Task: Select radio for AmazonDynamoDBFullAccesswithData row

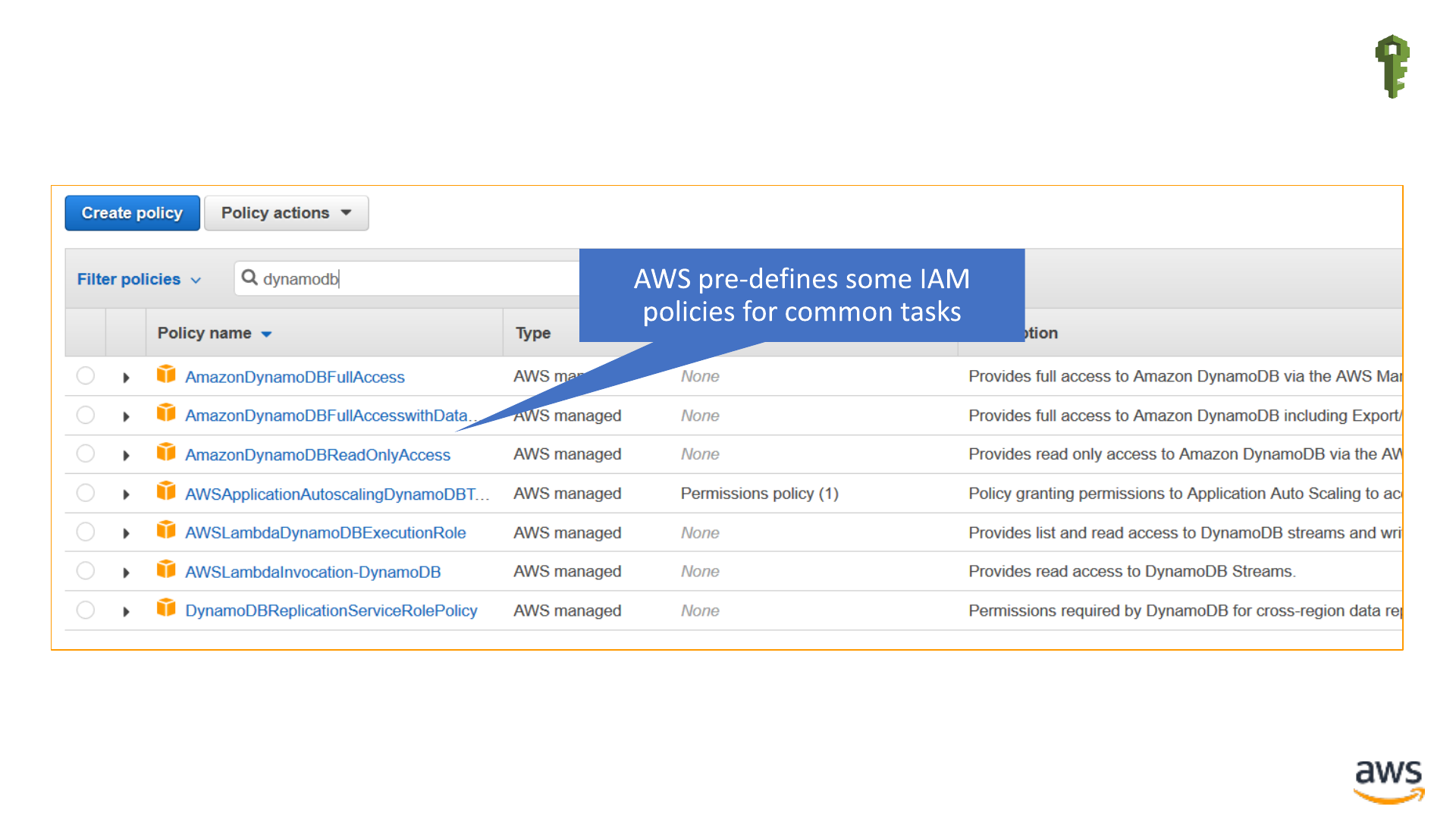Action: click(86, 416)
